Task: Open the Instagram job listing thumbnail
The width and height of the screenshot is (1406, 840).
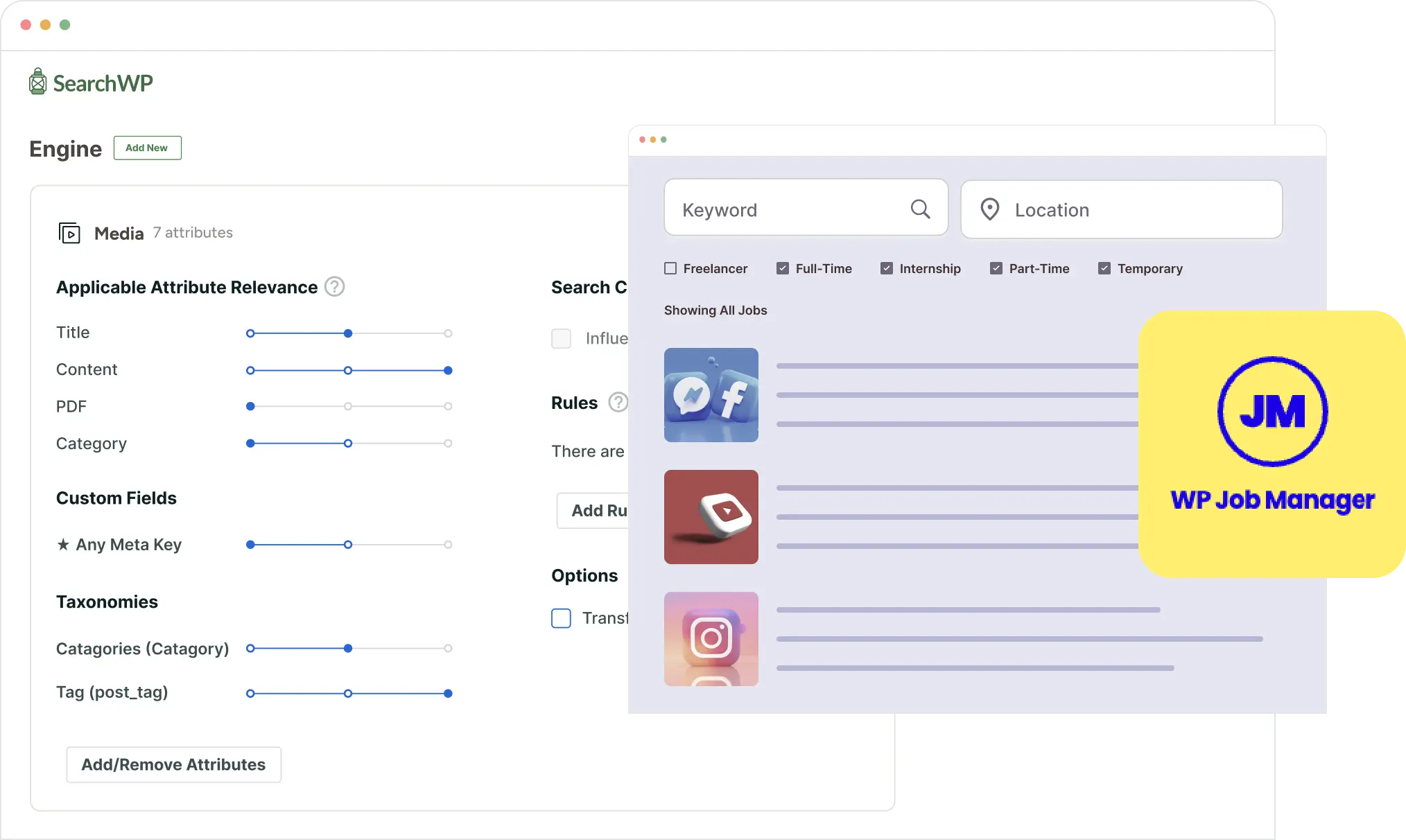Action: [711, 638]
